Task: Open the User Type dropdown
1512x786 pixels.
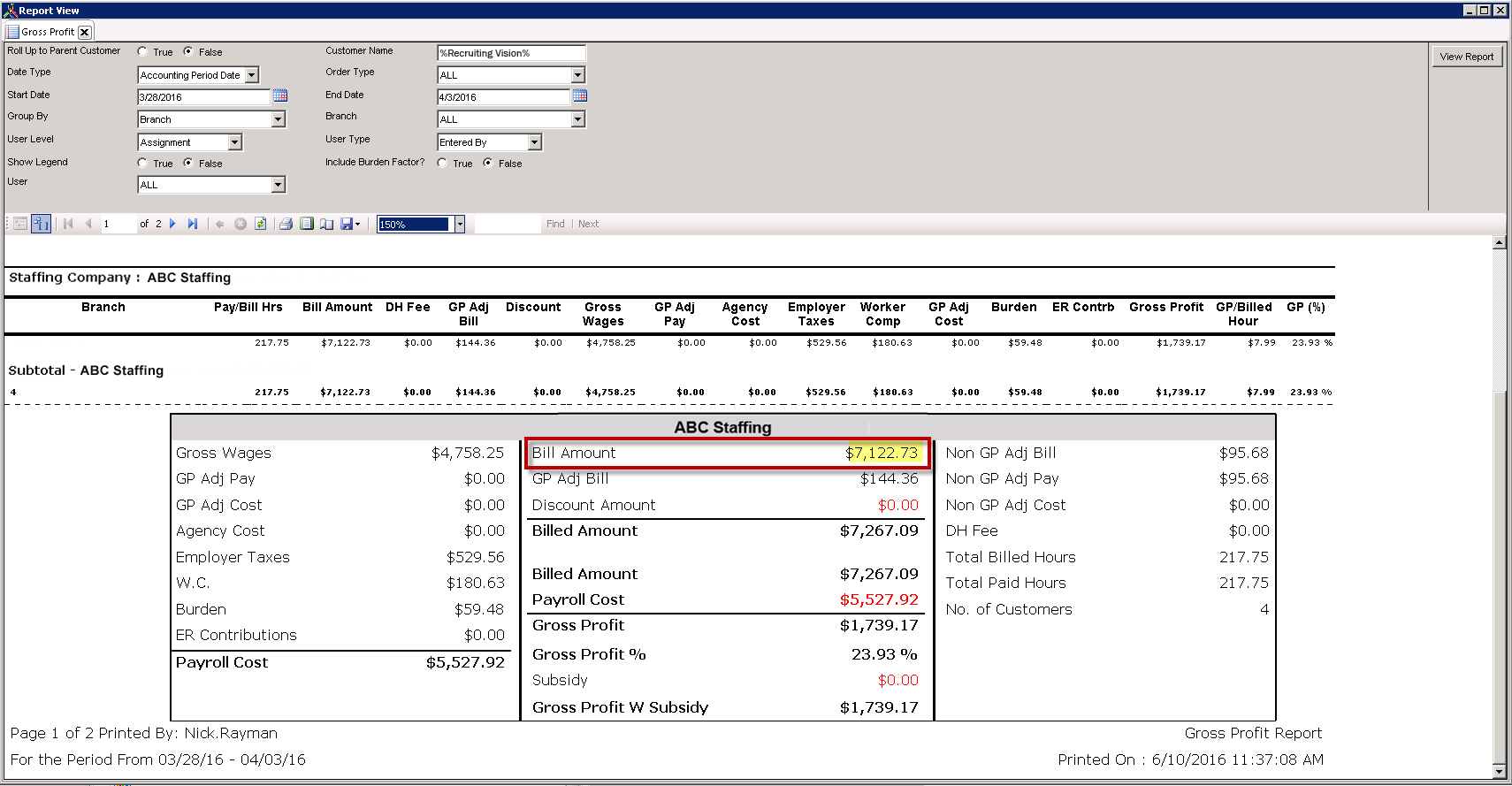Action: click(x=534, y=142)
